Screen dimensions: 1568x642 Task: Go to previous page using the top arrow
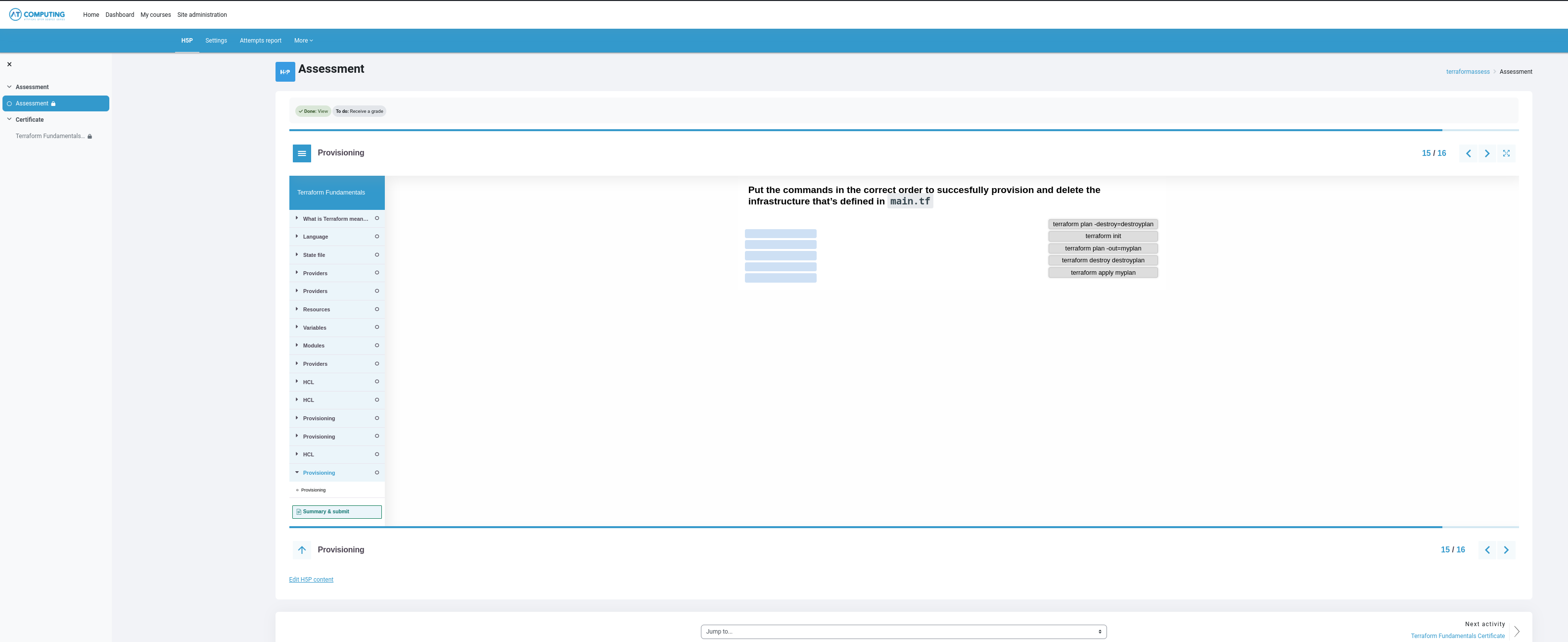point(1468,153)
